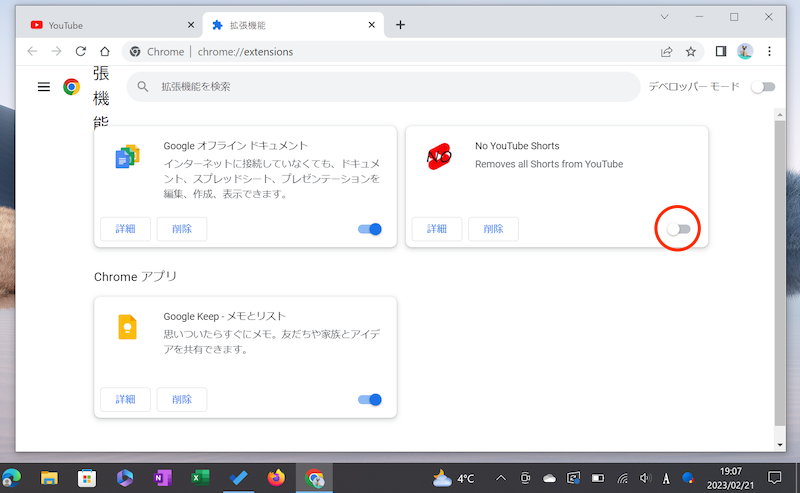The image size is (800, 493).
Task: Open a new tab
Action: tap(401, 25)
